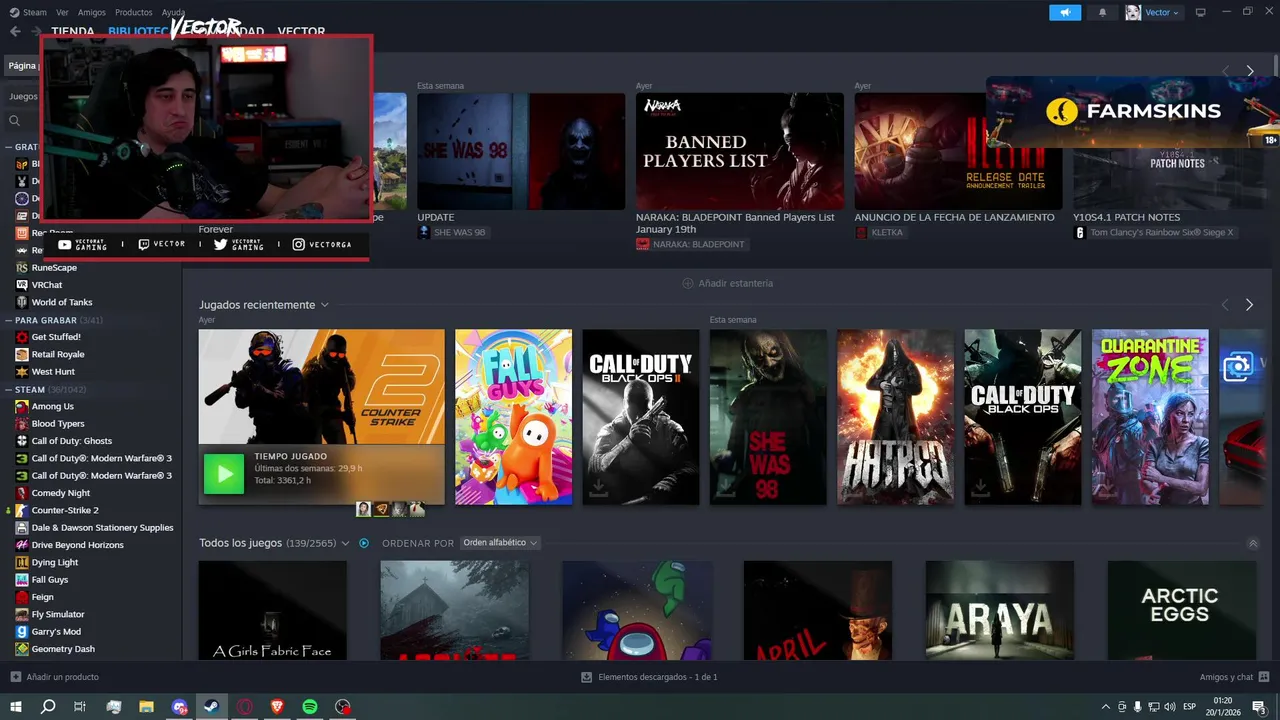The image size is (1280, 720).
Task: Select Fall Guys in the sidebar
Action: coord(50,580)
